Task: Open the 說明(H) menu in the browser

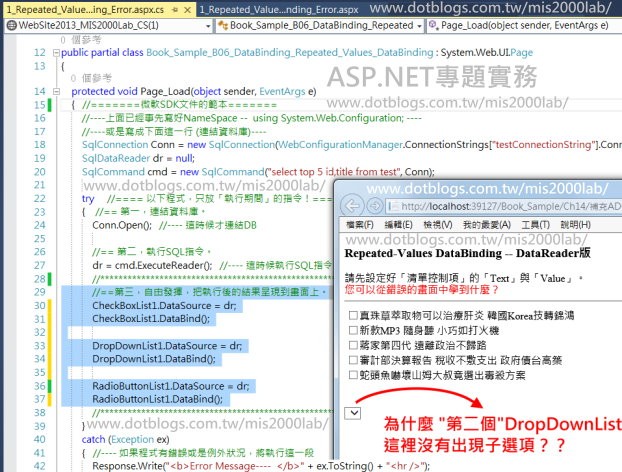Action: 576,225
